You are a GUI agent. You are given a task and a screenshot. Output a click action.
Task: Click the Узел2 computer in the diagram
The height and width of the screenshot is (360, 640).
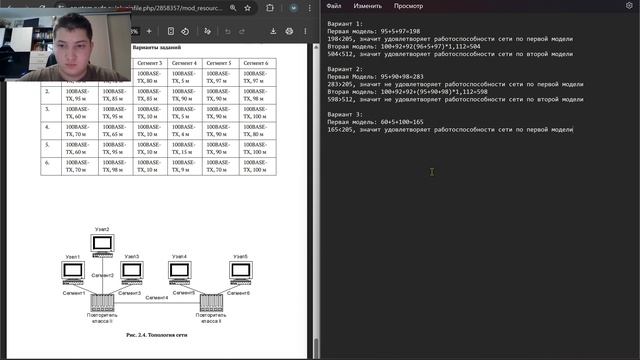click(102, 245)
